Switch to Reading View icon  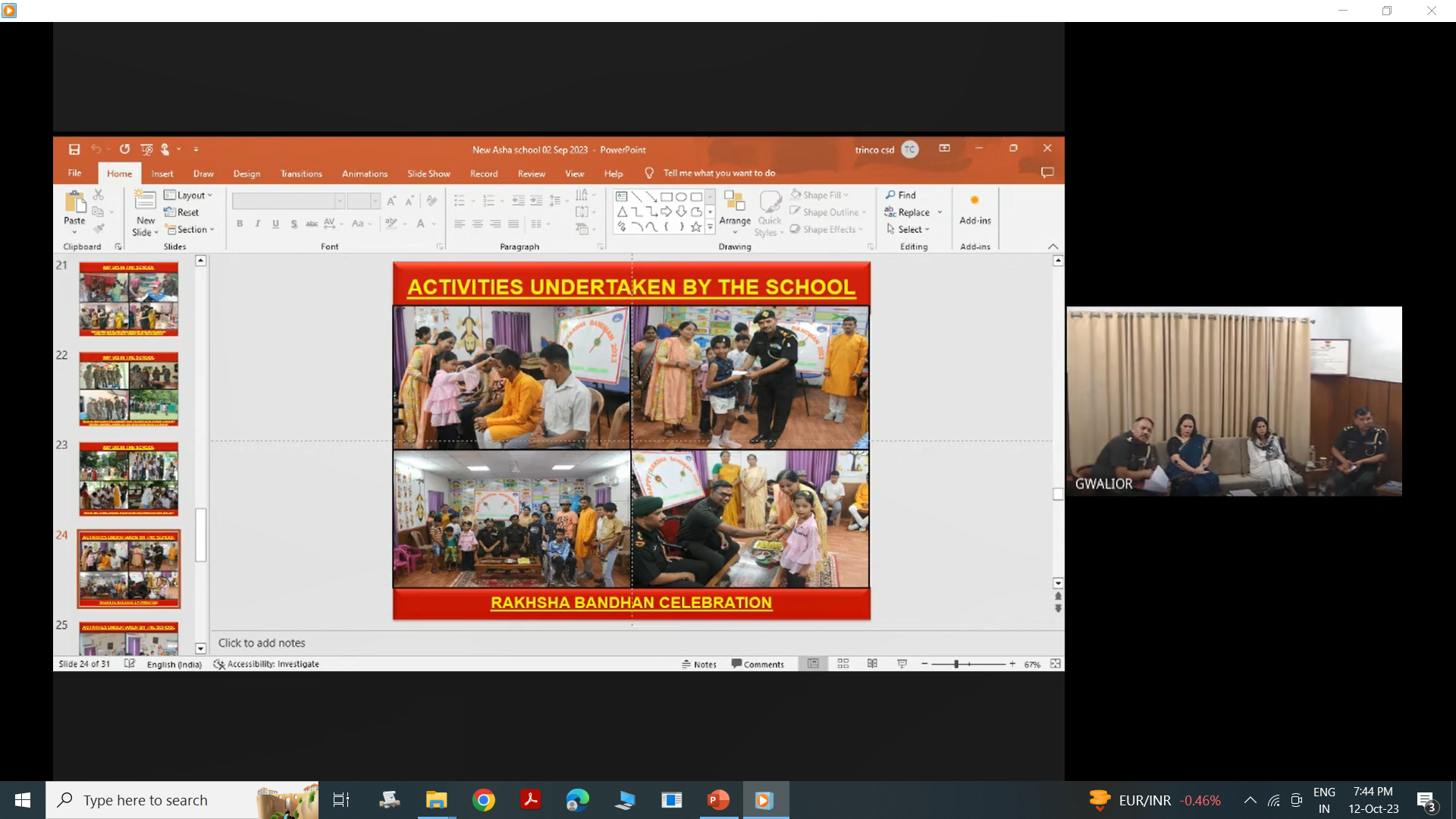point(872,664)
